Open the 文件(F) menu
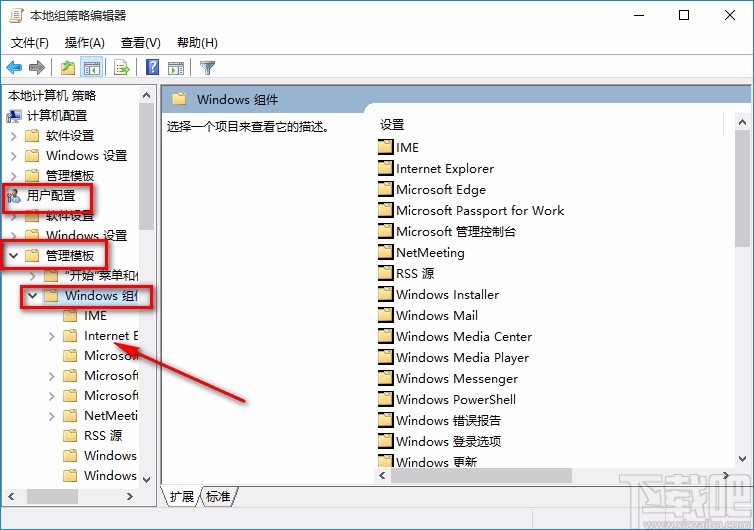Image resolution: width=754 pixels, height=530 pixels. 30,43
